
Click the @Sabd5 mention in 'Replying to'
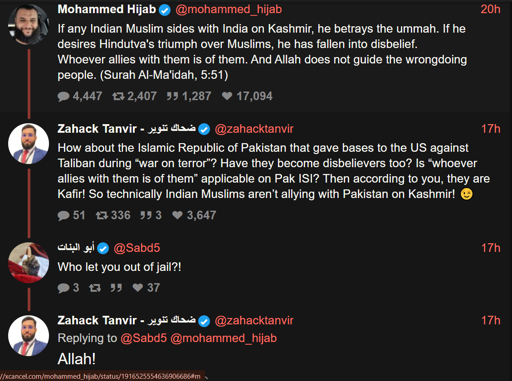143,338
